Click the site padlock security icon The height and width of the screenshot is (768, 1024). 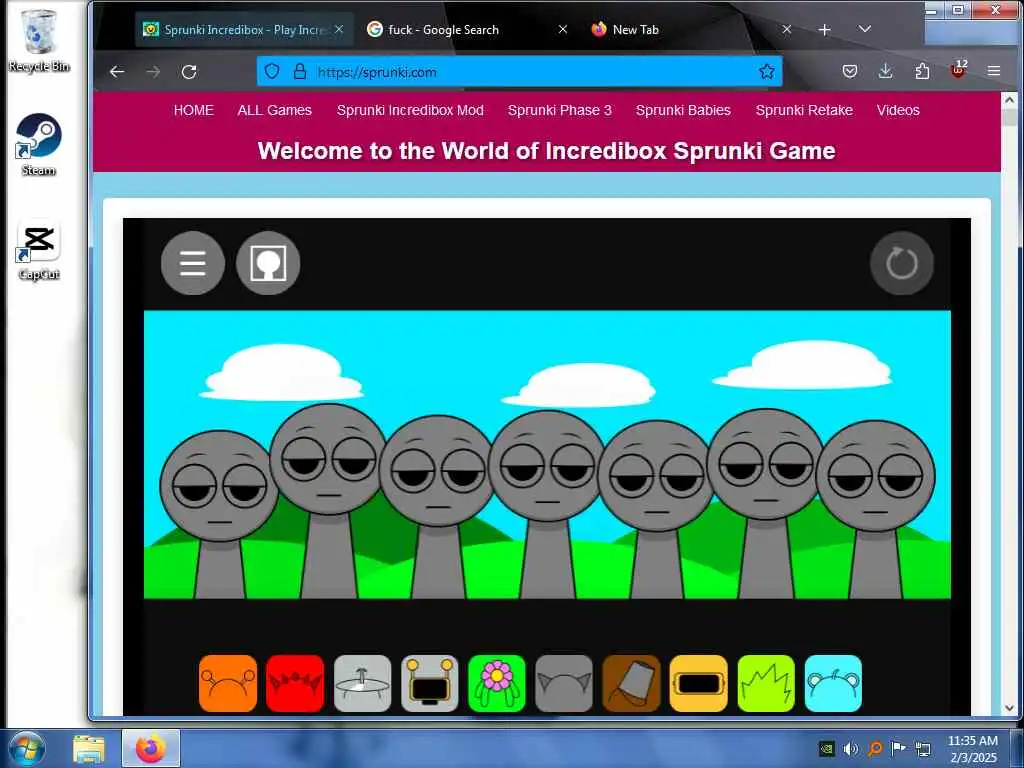point(300,71)
